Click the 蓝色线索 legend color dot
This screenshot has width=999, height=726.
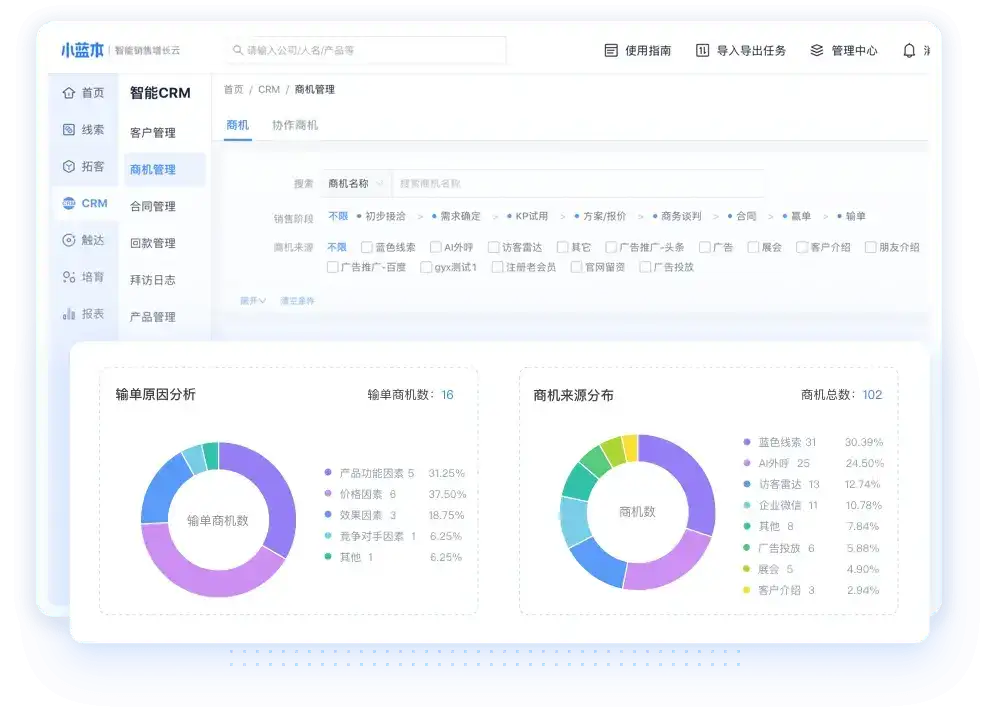[x=747, y=442]
